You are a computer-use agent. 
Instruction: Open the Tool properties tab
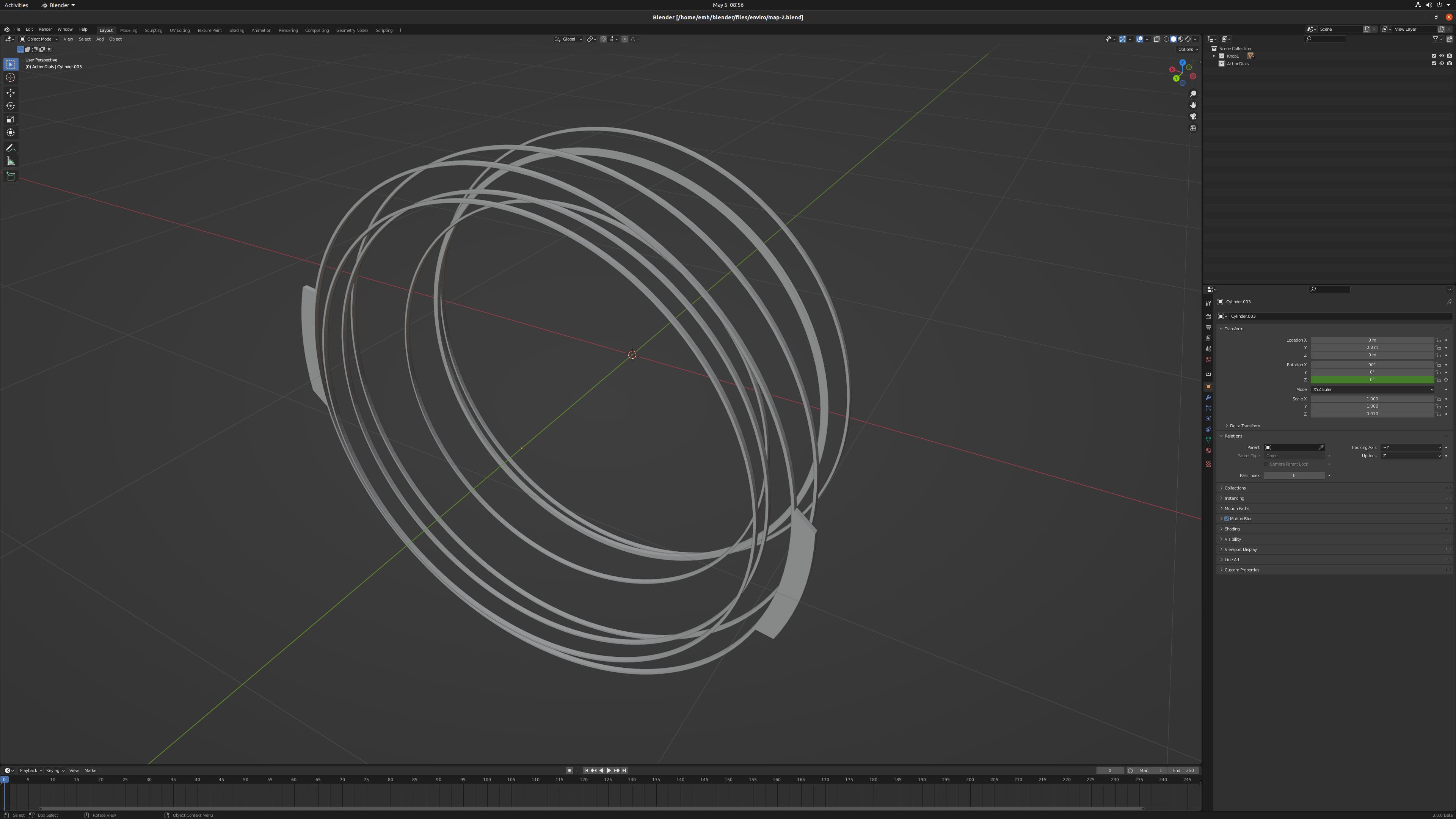[1208, 303]
